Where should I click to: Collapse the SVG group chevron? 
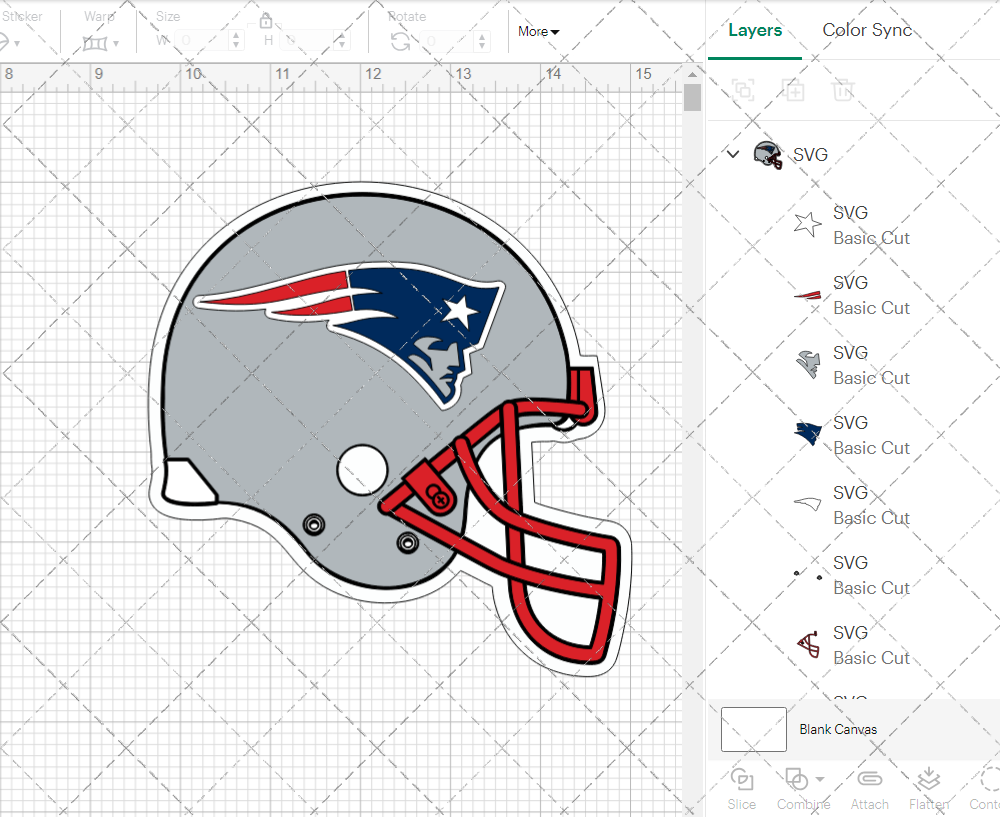pyautogui.click(x=733, y=154)
